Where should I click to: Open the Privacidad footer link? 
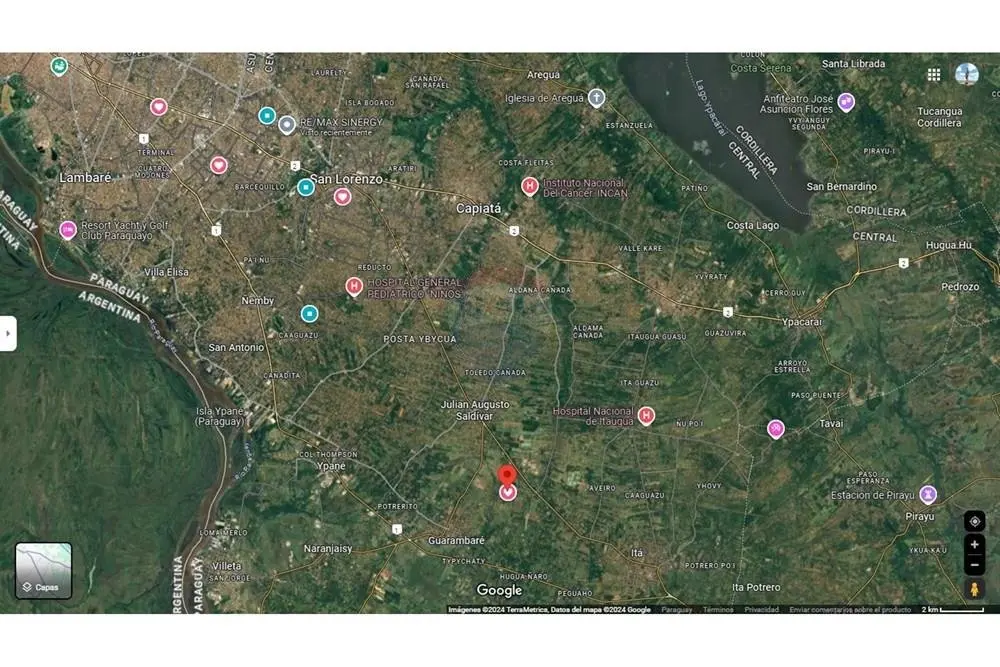761,610
